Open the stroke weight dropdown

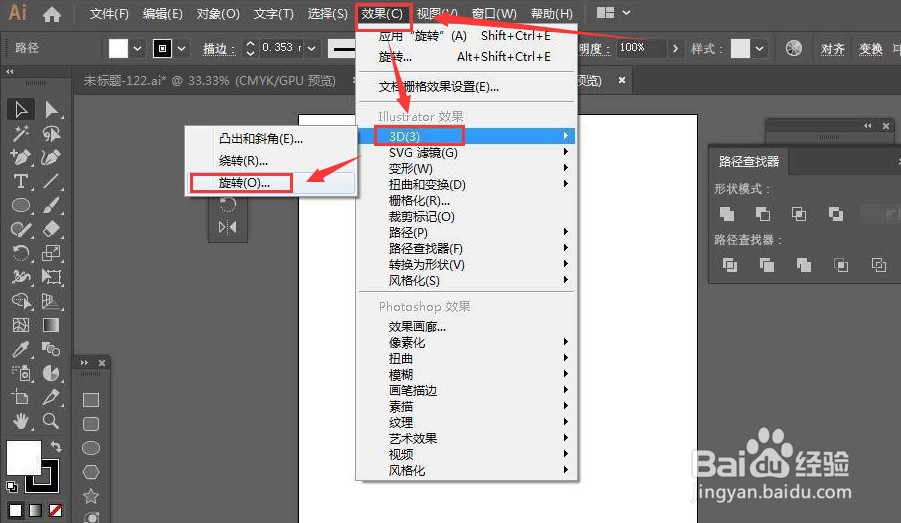311,48
